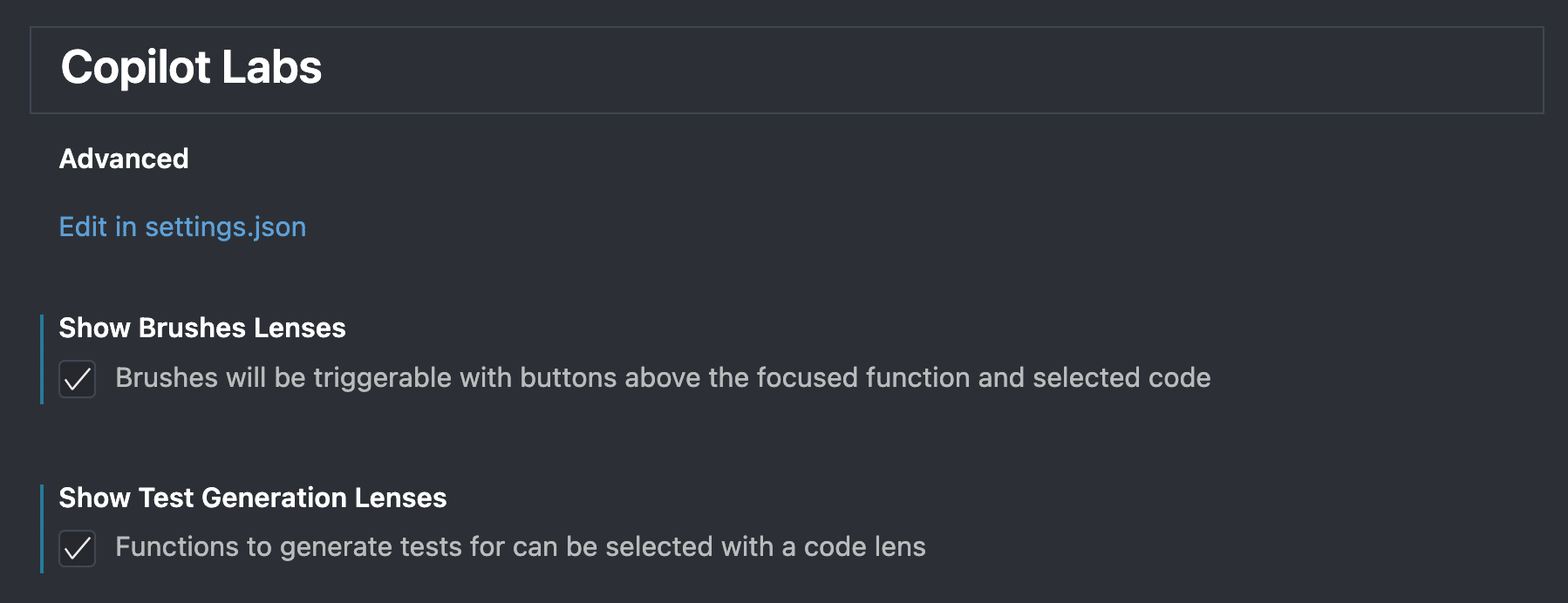Click the modified indicator bar beside Show Brushes Lenses

(x=41, y=359)
